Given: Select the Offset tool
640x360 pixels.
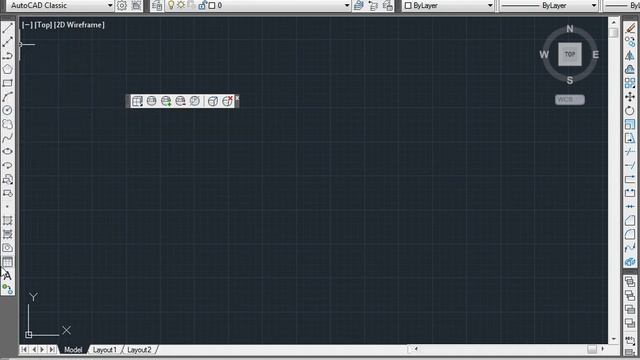Looking at the screenshot, I should click(630, 69).
